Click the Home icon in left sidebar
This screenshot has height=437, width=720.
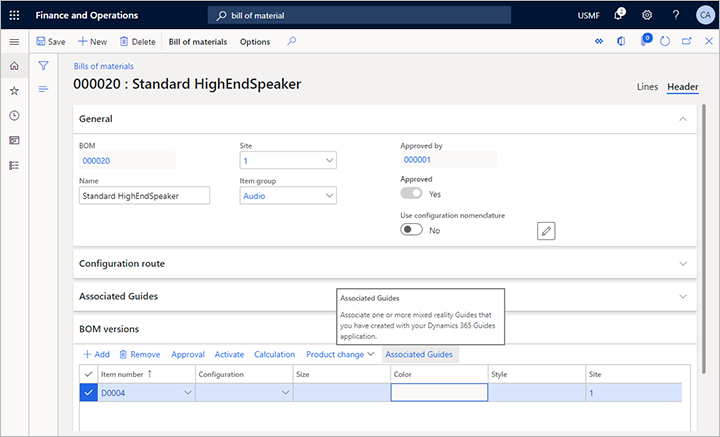click(x=14, y=66)
